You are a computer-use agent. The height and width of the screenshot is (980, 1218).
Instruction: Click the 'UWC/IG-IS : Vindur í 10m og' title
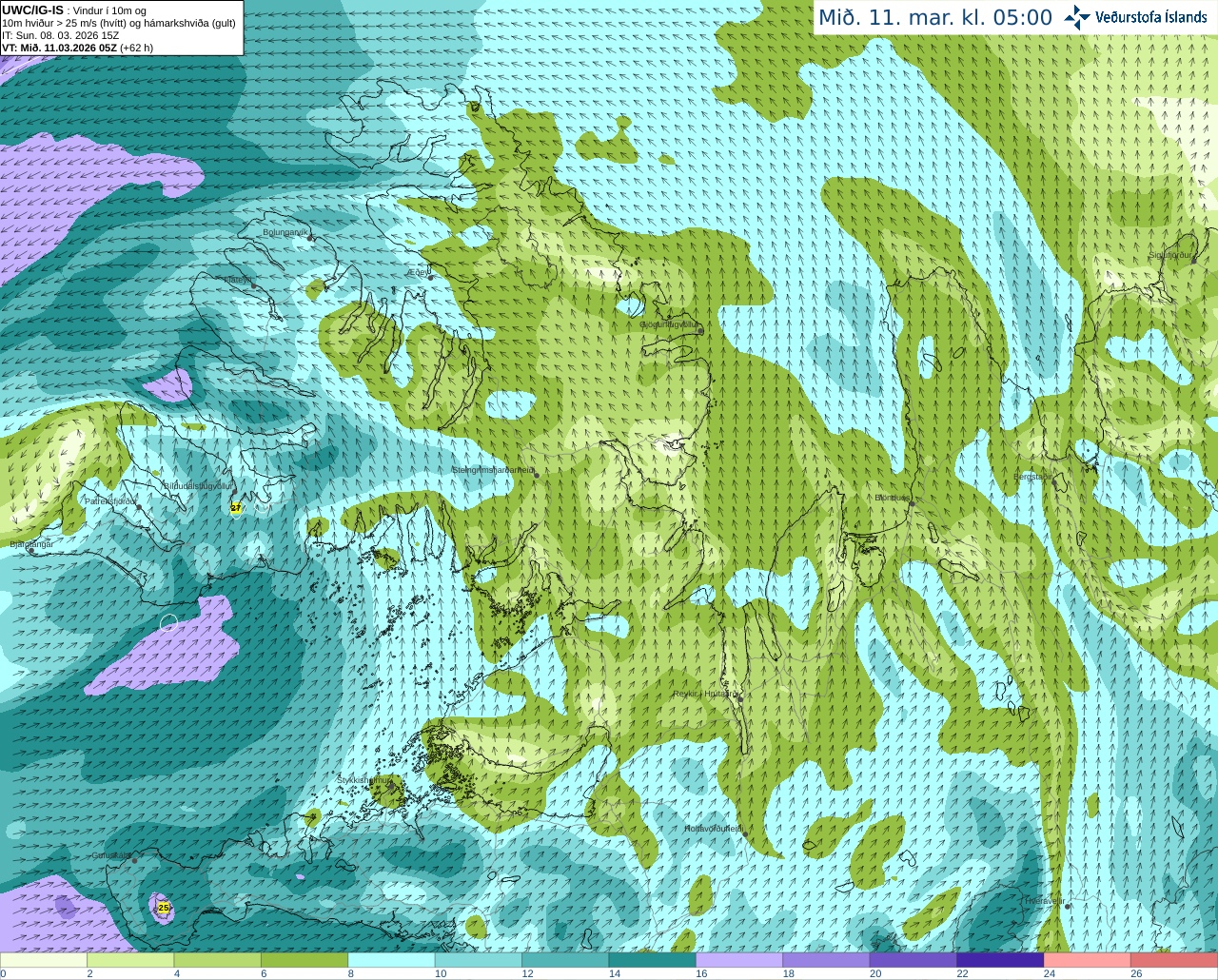tap(74, 10)
